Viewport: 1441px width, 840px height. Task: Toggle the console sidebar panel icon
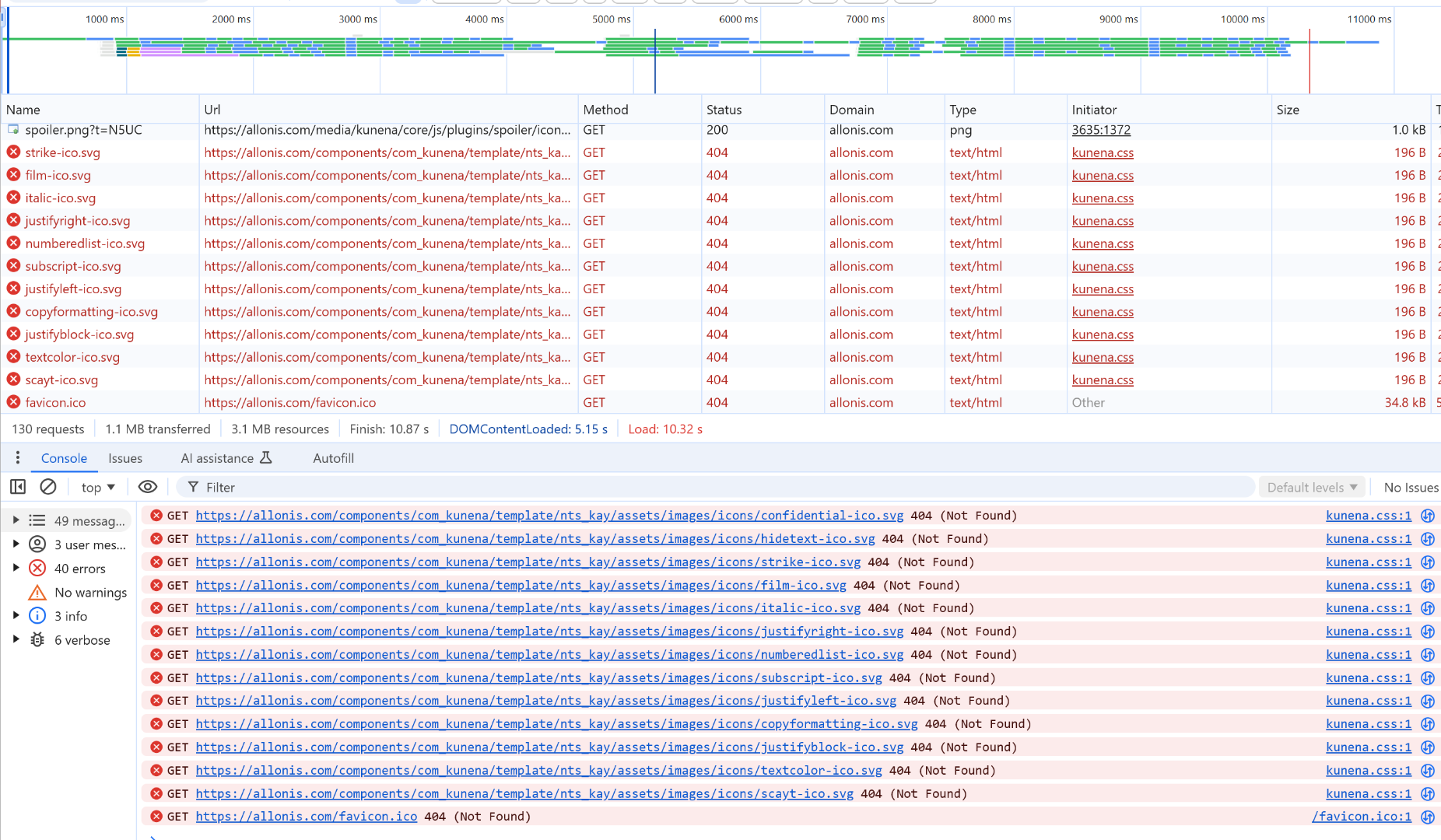click(18, 487)
